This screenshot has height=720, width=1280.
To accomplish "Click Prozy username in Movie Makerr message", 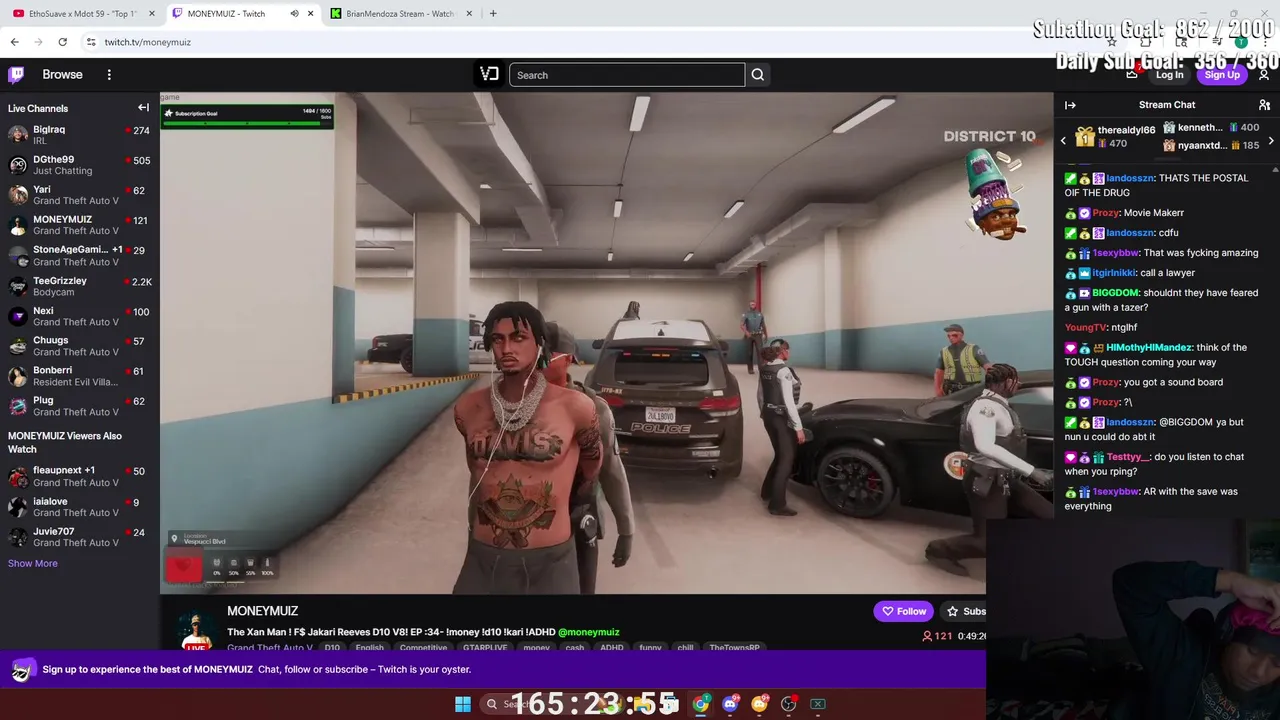I will click(1104, 213).
